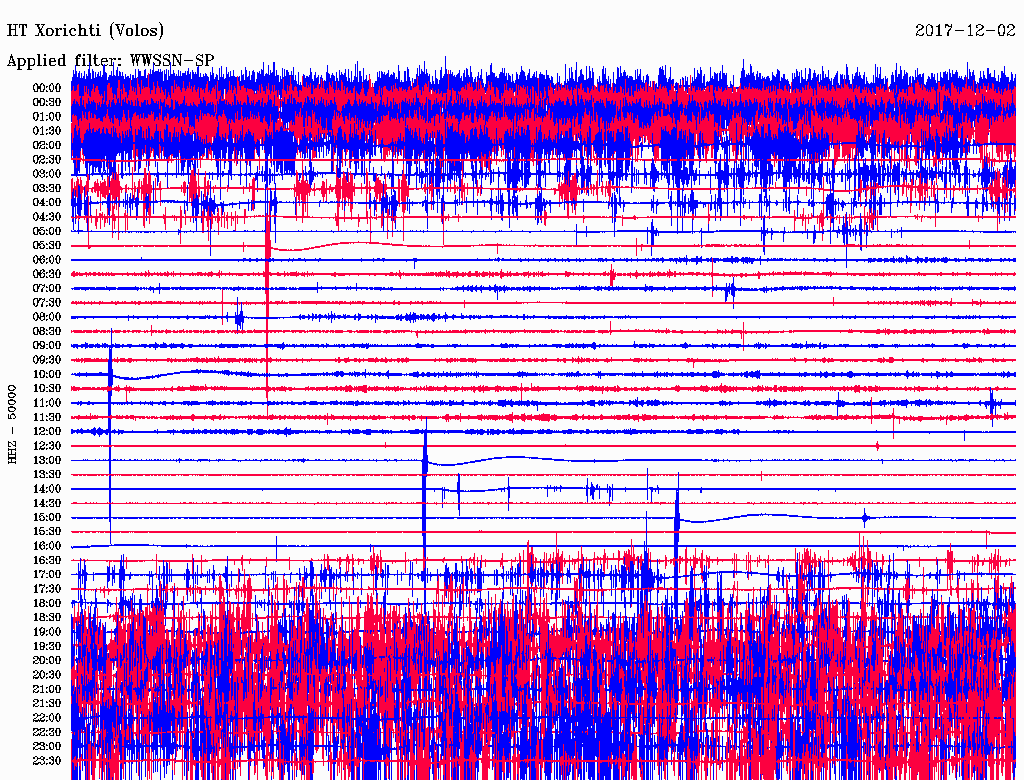This screenshot has width=1024, height=780.
Task: Click the large blue spike on 13:00 trace
Action: click(425, 460)
